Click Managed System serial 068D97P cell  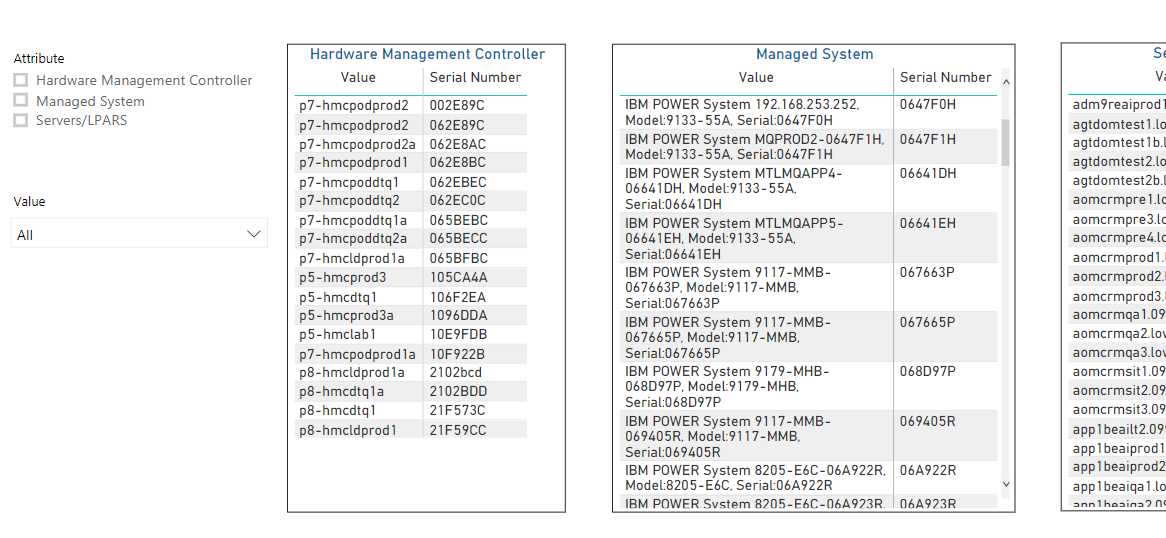pyautogui.click(x=928, y=371)
